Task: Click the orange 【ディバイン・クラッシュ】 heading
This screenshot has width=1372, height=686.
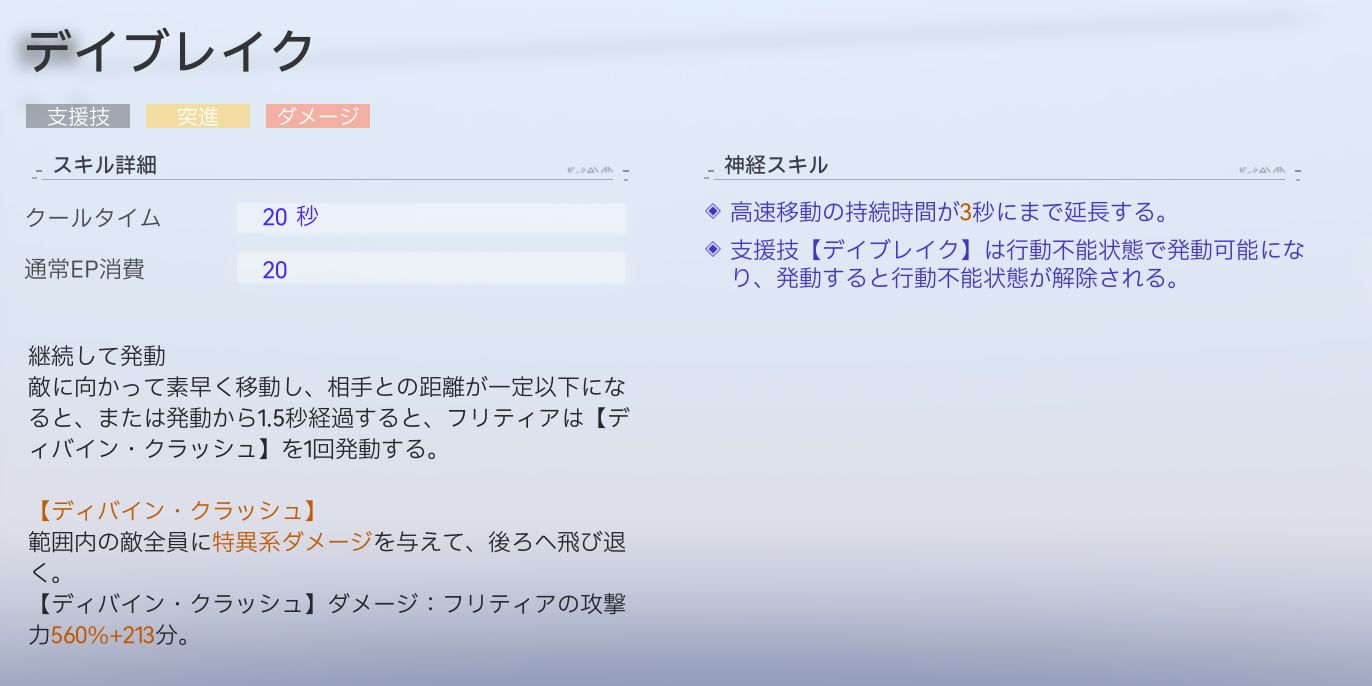Action: coord(174,510)
